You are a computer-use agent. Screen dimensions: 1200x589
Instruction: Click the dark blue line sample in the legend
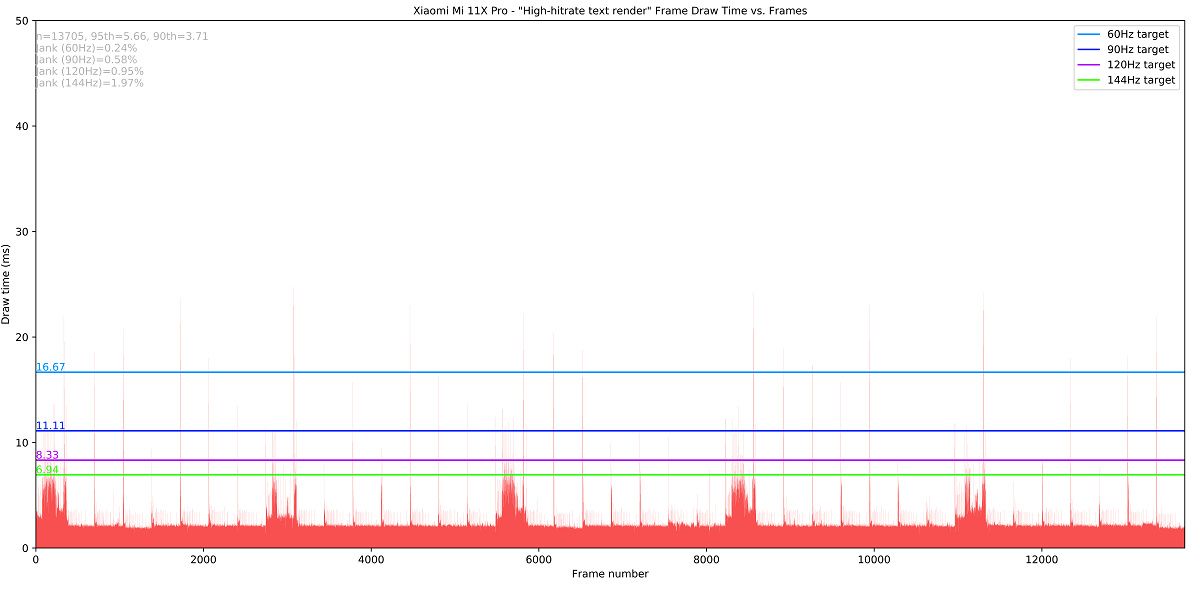pos(1088,50)
